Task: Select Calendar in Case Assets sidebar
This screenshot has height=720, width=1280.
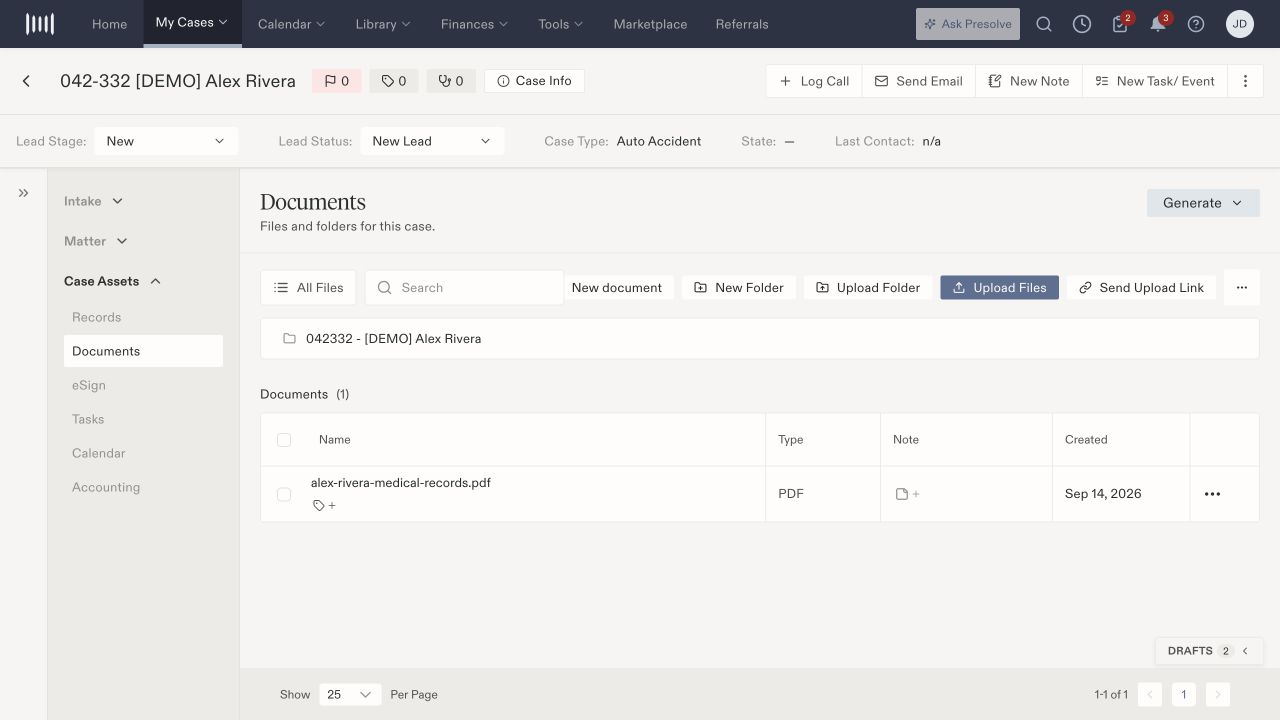Action: (x=143, y=453)
